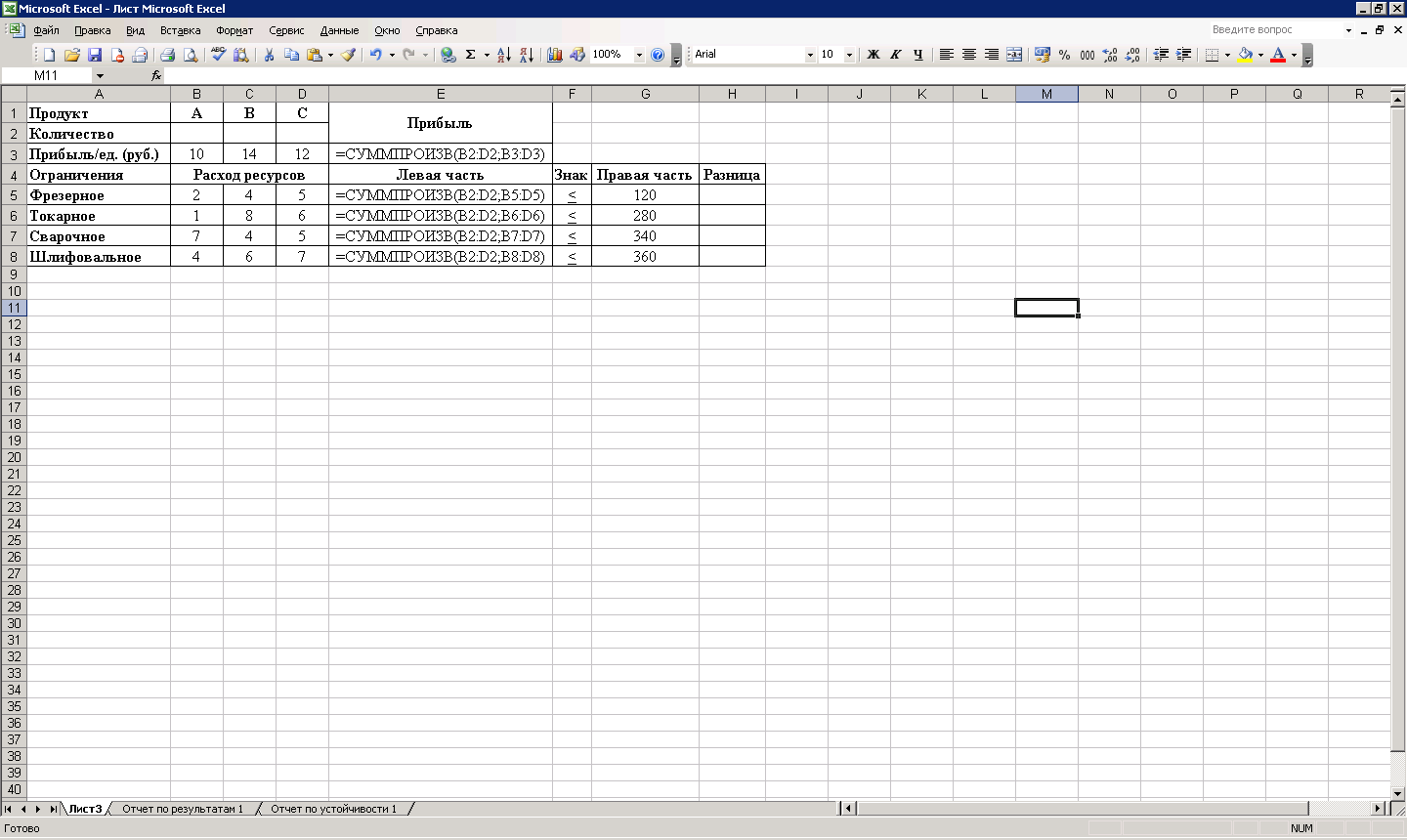Open the Правка menu
The height and width of the screenshot is (840, 1407).
(93, 30)
